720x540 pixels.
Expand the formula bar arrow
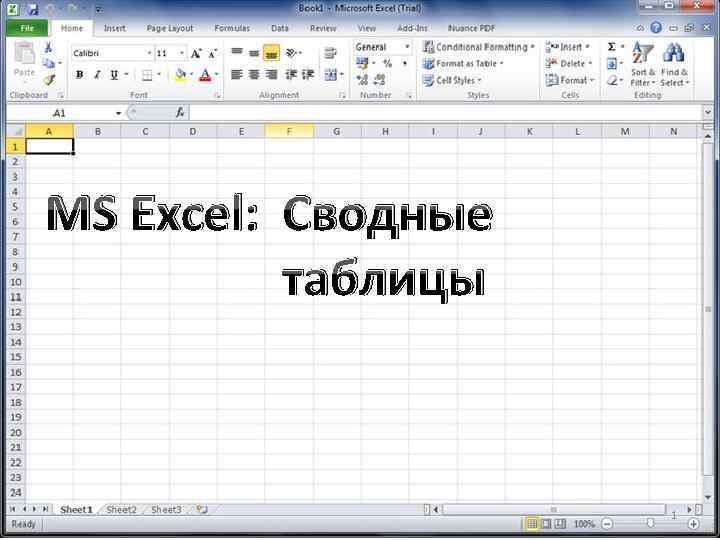(x=707, y=112)
